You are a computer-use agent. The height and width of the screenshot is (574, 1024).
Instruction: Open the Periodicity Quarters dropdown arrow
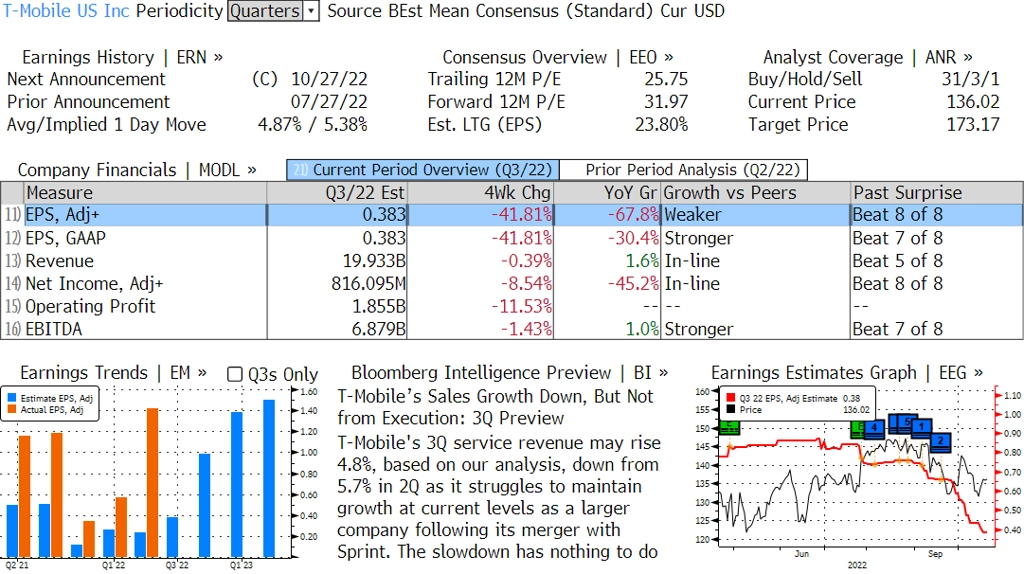click(312, 11)
